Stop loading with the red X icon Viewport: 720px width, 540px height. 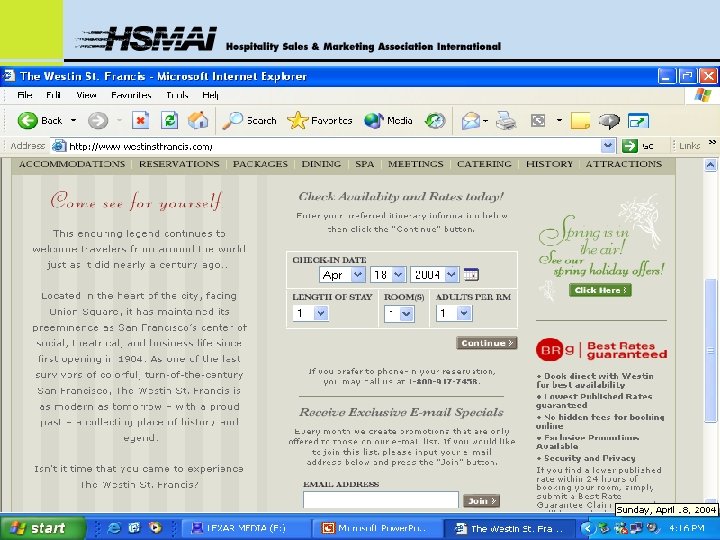coord(141,121)
